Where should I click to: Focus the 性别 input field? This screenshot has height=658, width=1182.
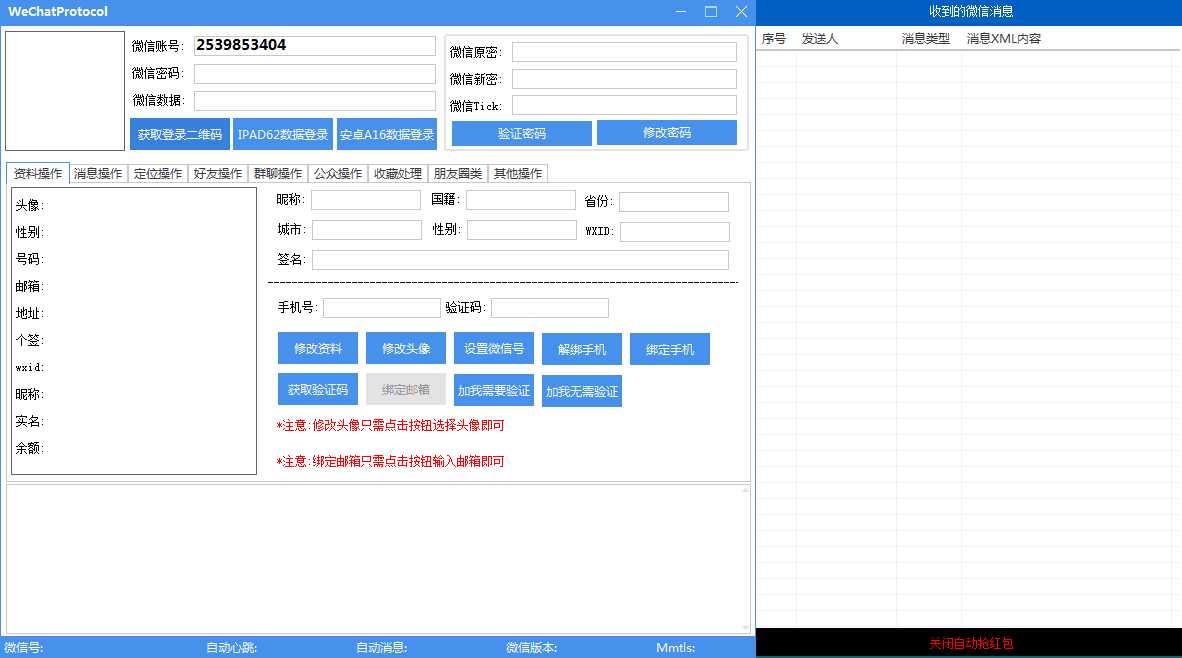522,229
